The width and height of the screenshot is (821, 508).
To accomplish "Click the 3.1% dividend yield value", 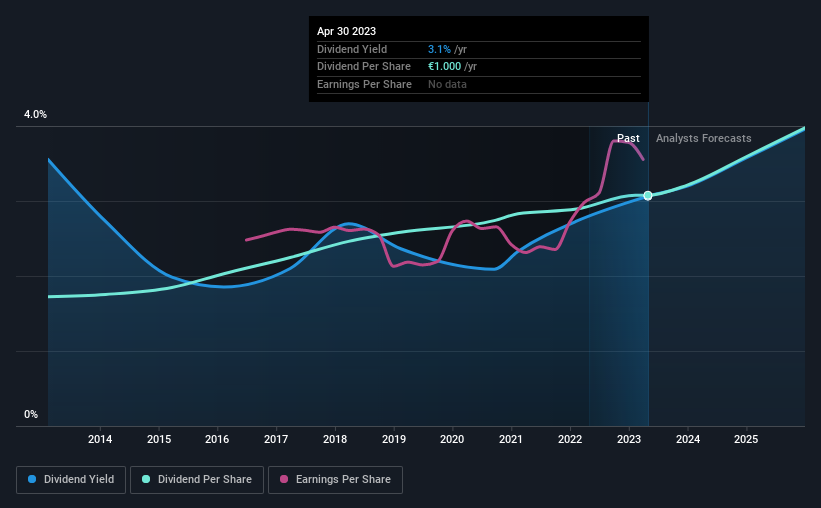I will coord(439,49).
